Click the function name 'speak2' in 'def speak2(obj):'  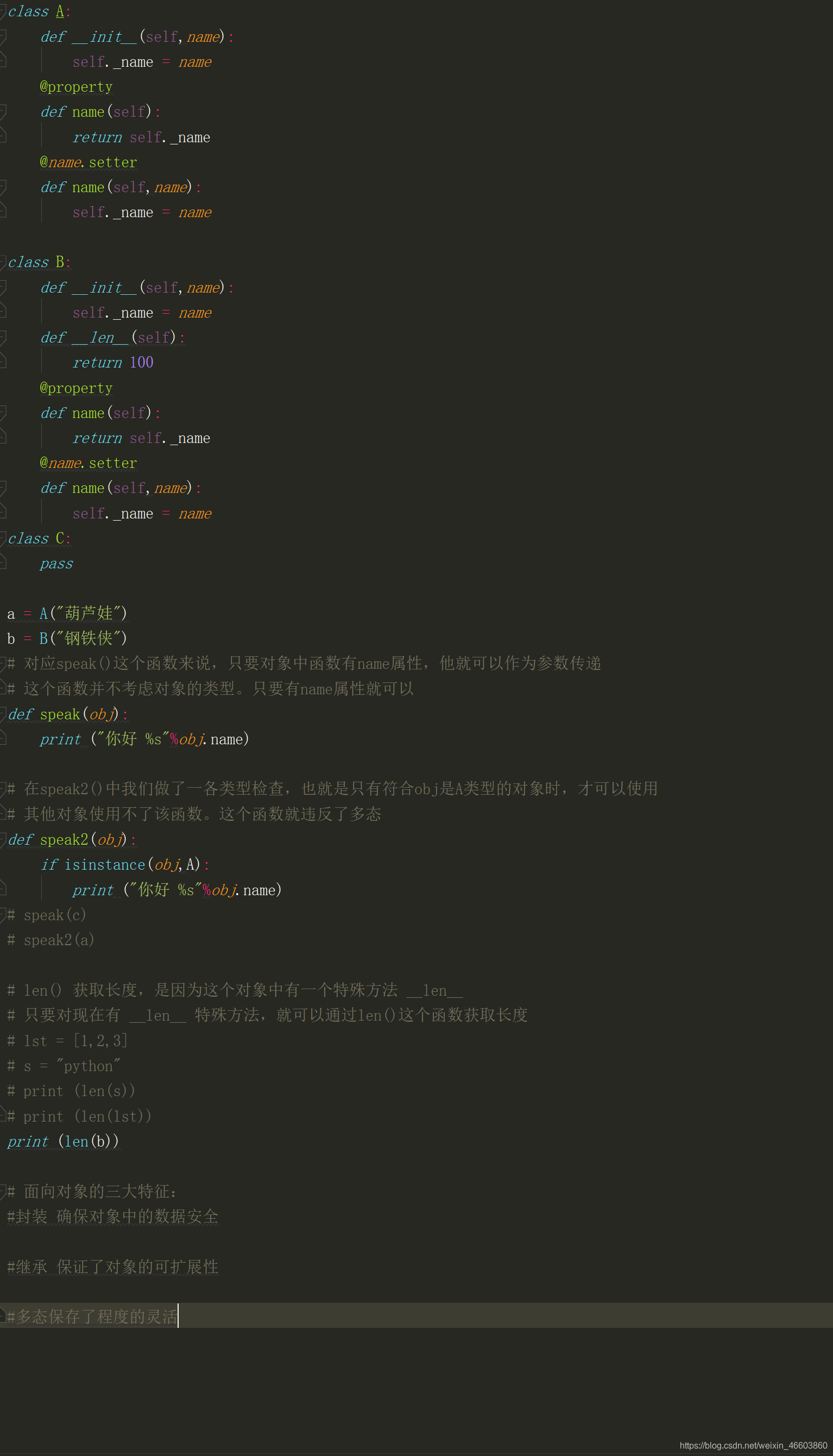(64, 839)
